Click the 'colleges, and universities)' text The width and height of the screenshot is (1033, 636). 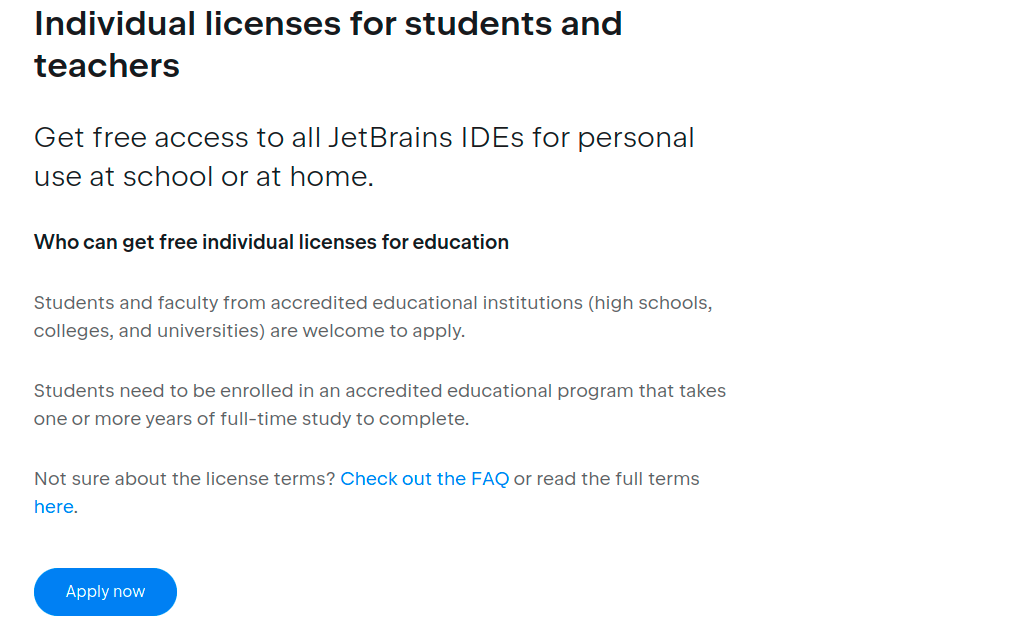[150, 331]
